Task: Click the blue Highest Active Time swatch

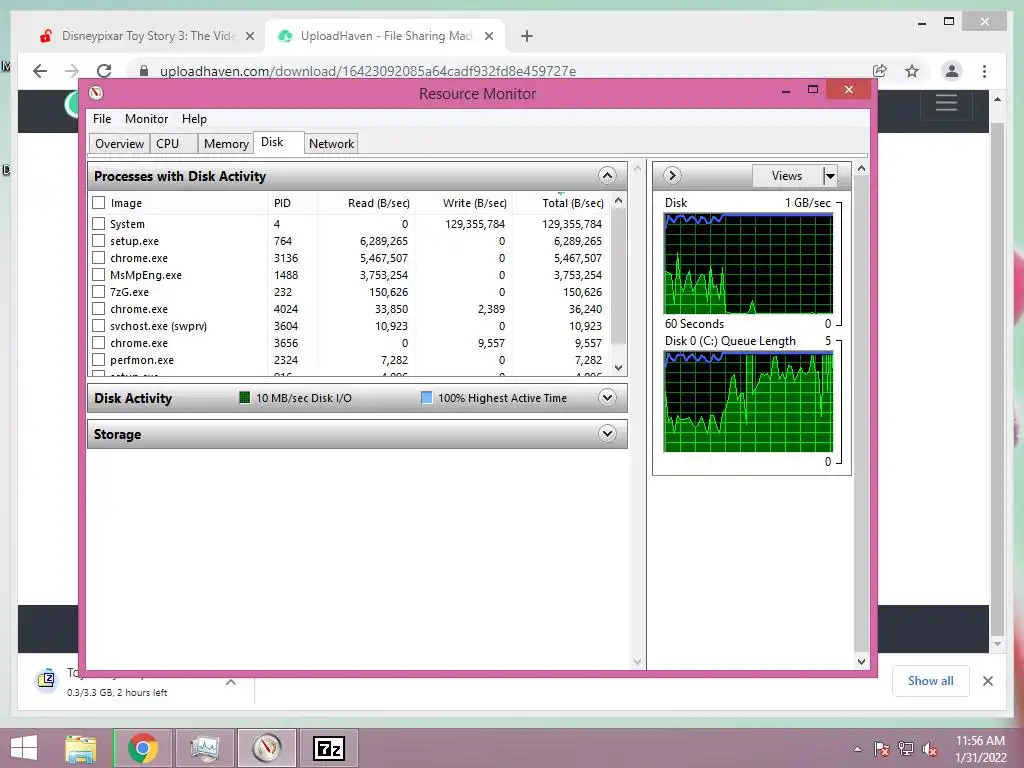Action: tap(426, 398)
